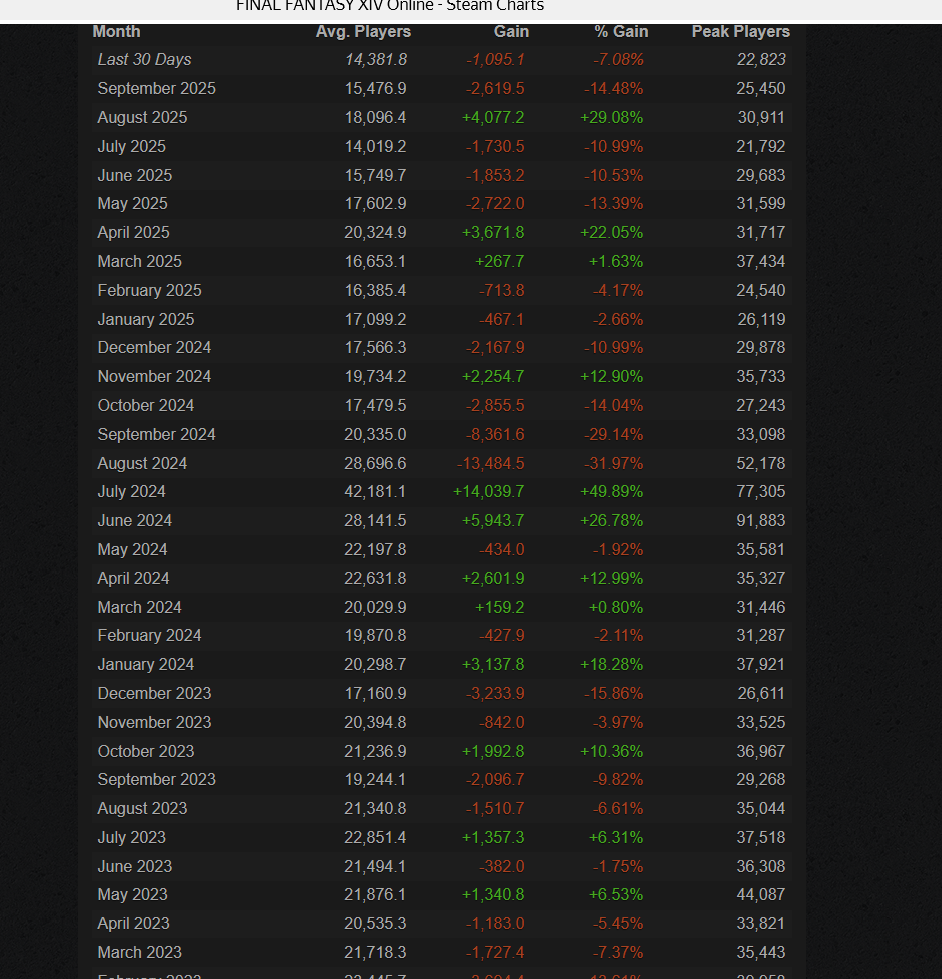Click October 2024 month cell

146,406
